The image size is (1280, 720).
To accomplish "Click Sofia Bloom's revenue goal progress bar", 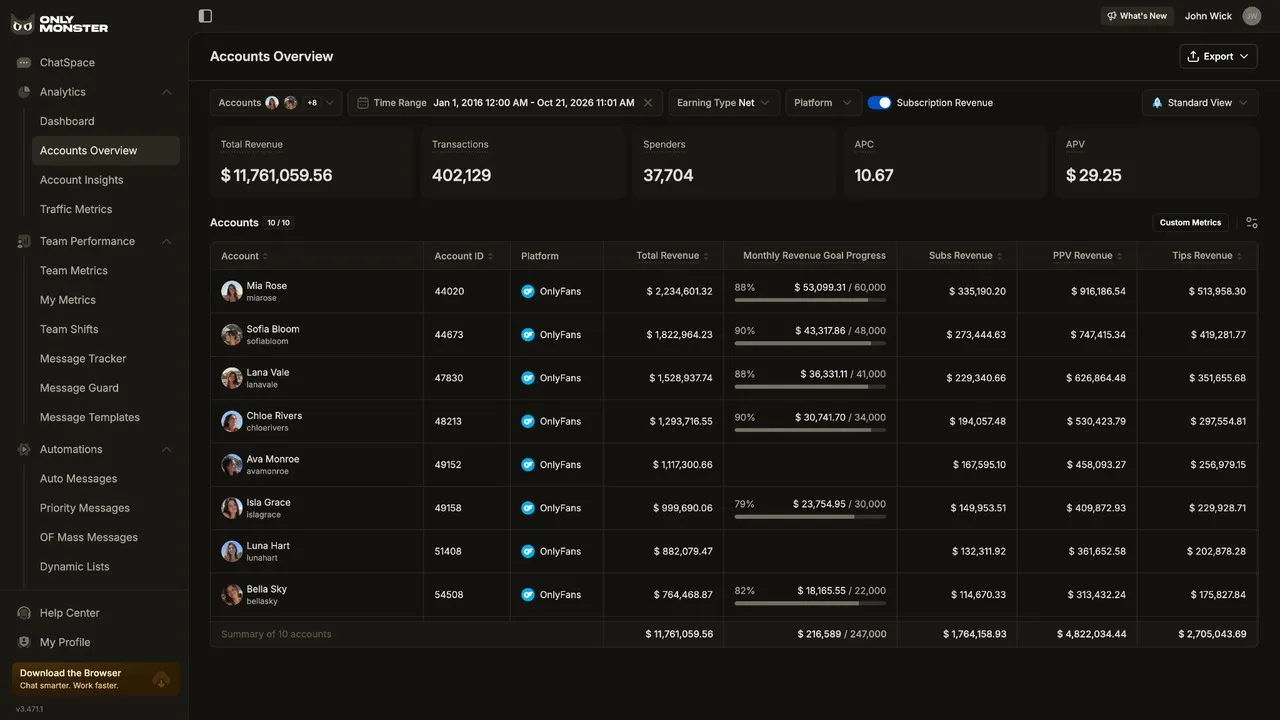I will pyautogui.click(x=810, y=343).
